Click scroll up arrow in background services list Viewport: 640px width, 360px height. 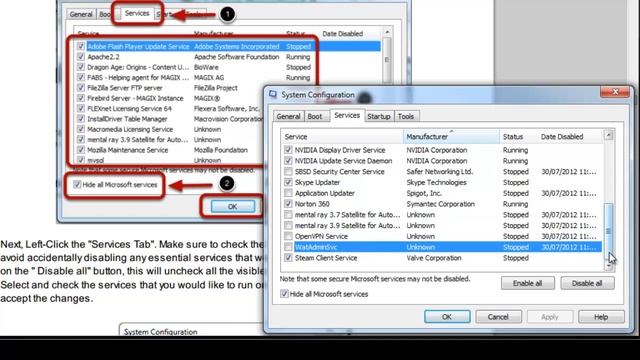pyautogui.click(x=387, y=32)
